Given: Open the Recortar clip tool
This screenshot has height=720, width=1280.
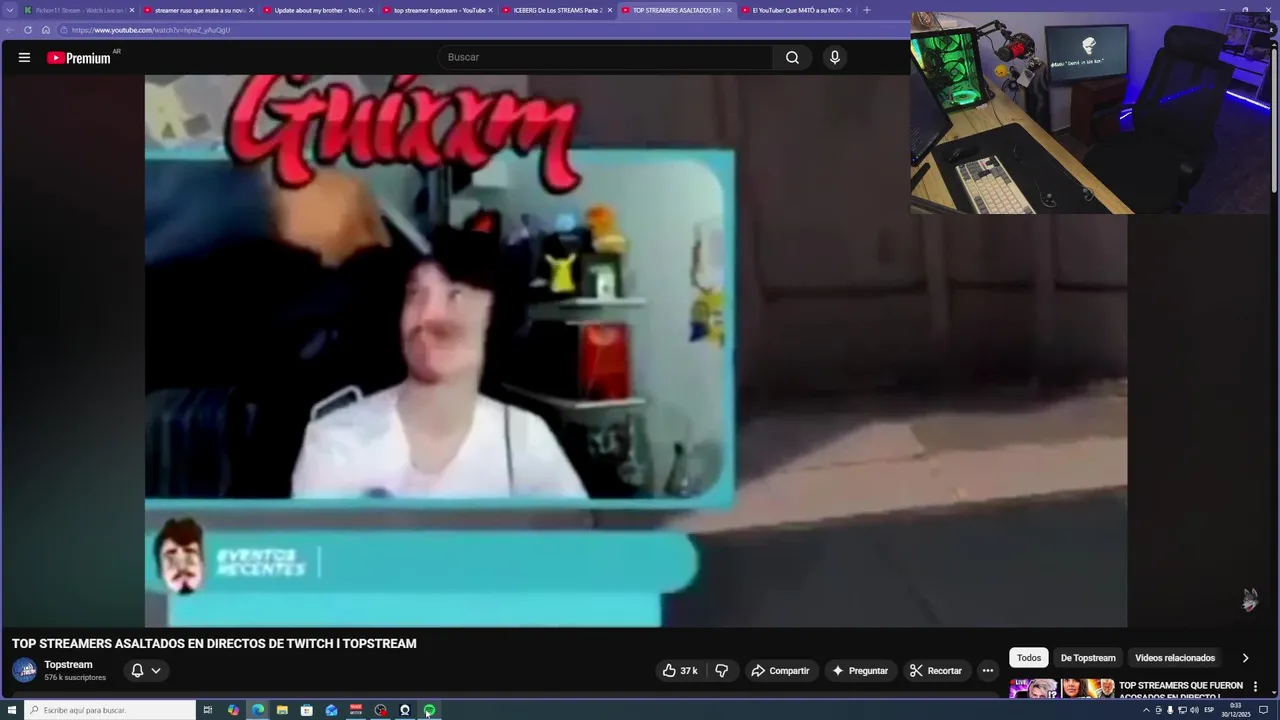Looking at the screenshot, I should [x=936, y=671].
